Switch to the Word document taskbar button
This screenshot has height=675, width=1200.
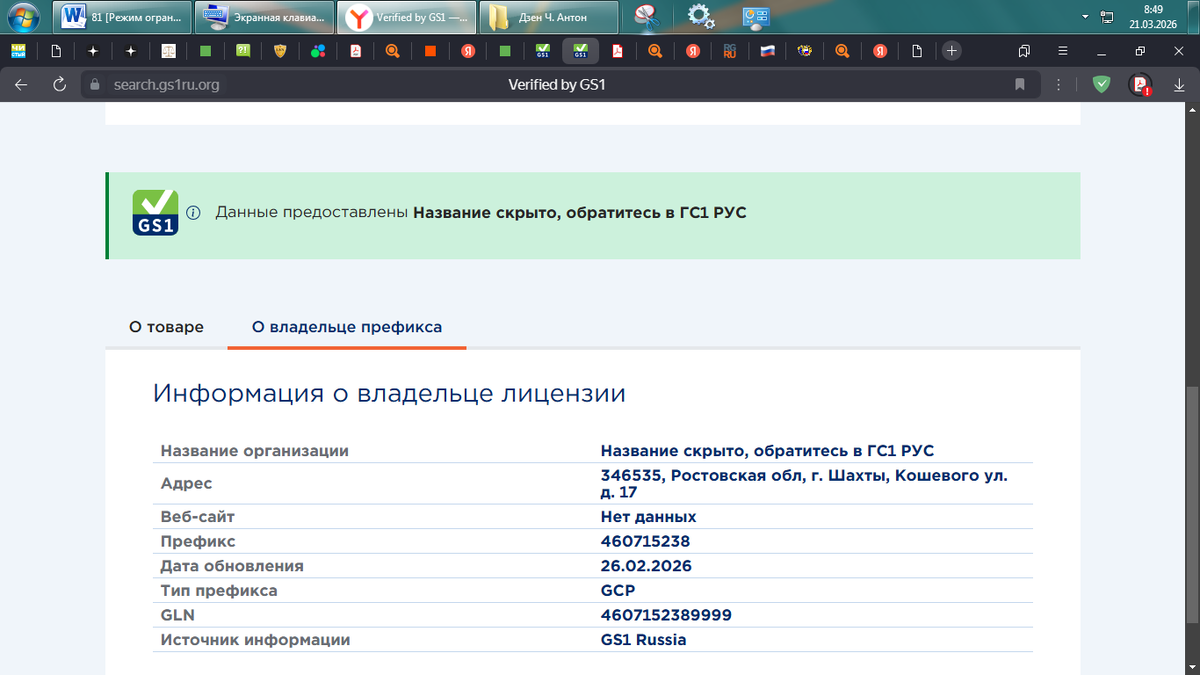(x=122, y=17)
